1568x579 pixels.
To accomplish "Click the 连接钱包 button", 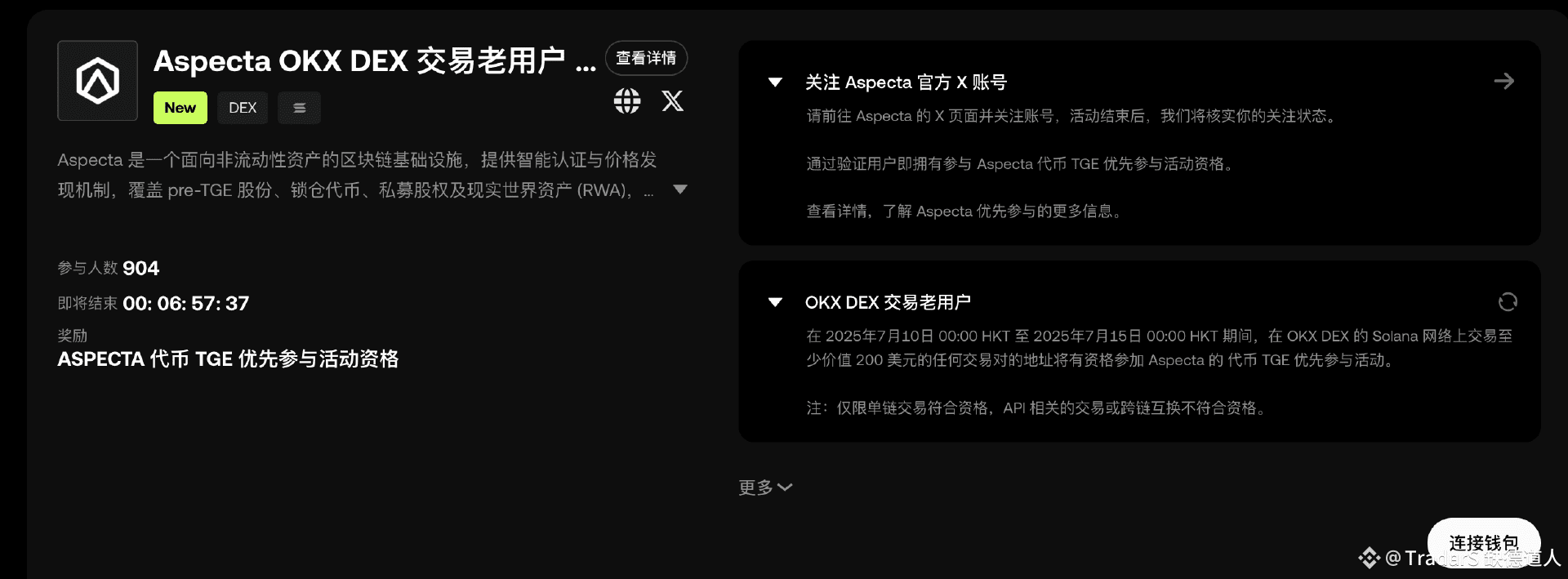I will [x=1484, y=543].
